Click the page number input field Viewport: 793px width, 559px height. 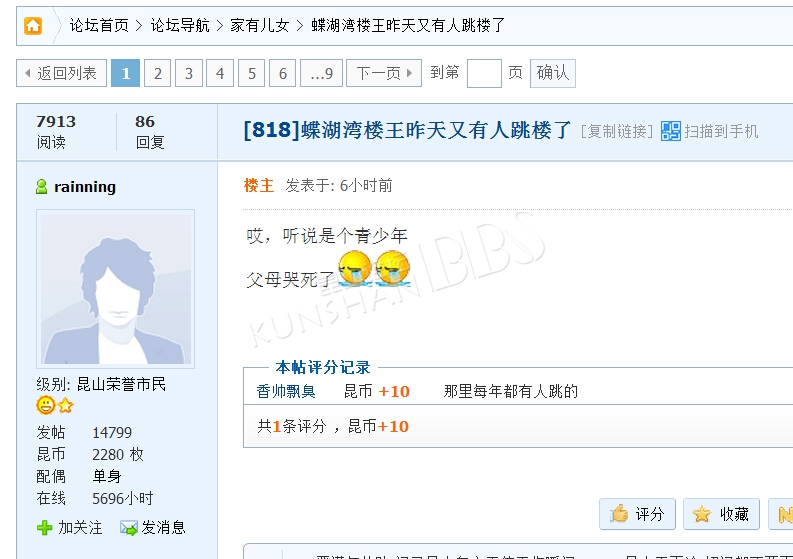(x=484, y=73)
